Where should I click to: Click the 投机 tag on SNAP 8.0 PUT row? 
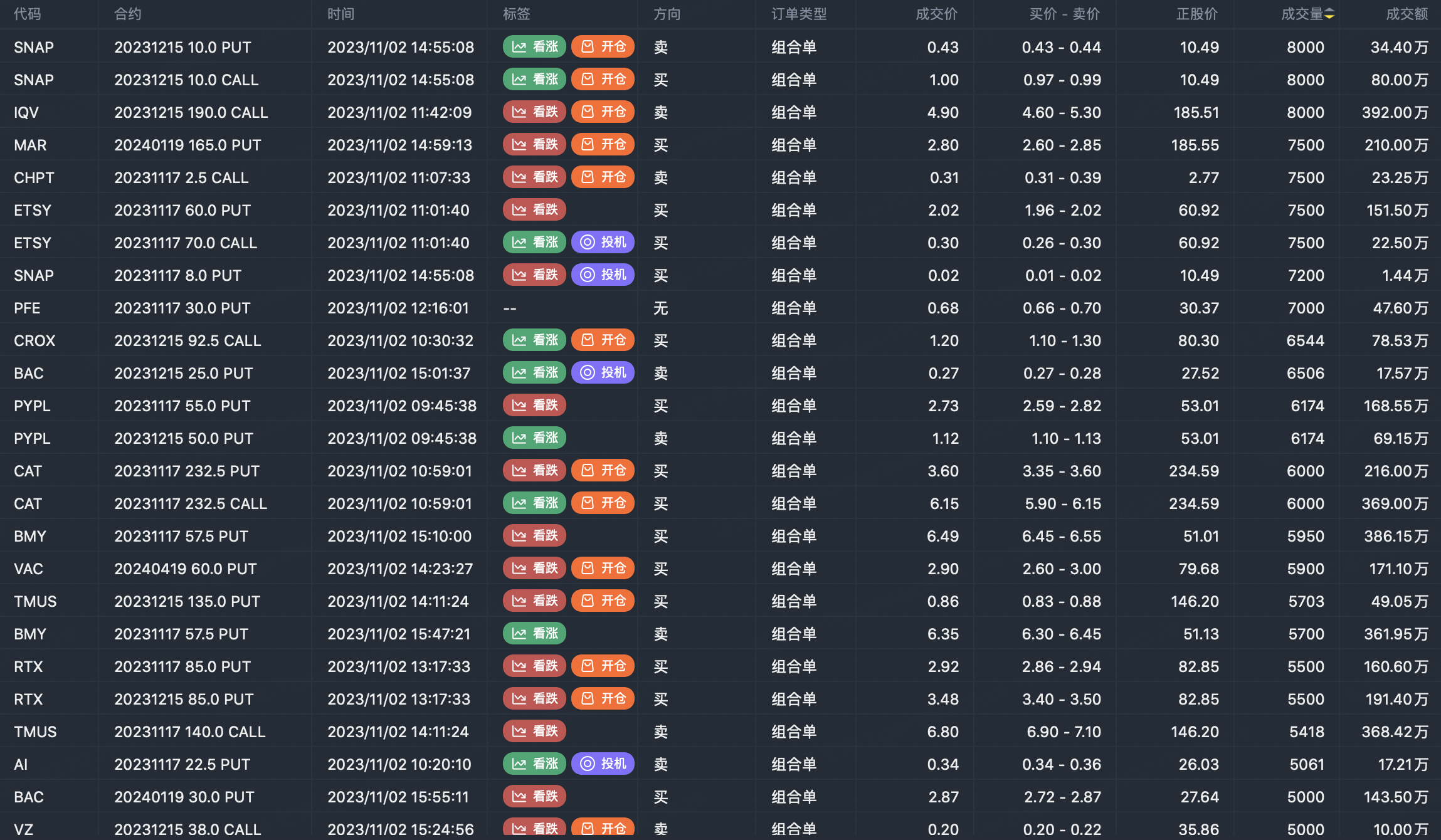(603, 275)
